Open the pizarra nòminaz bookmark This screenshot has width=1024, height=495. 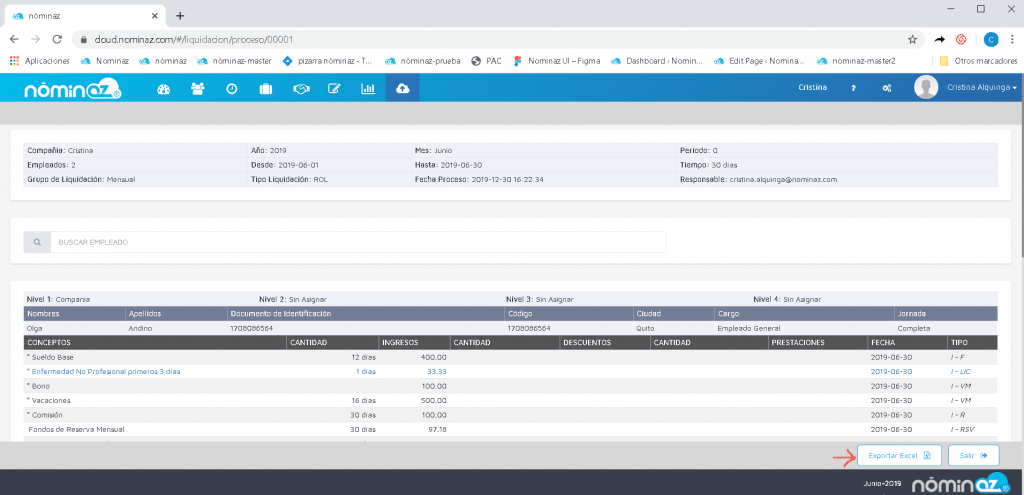pos(327,61)
